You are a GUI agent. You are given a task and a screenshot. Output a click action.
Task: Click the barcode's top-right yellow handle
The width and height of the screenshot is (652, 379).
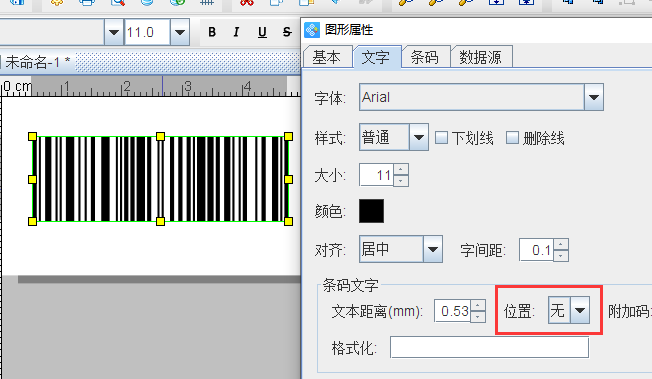tap(289, 136)
